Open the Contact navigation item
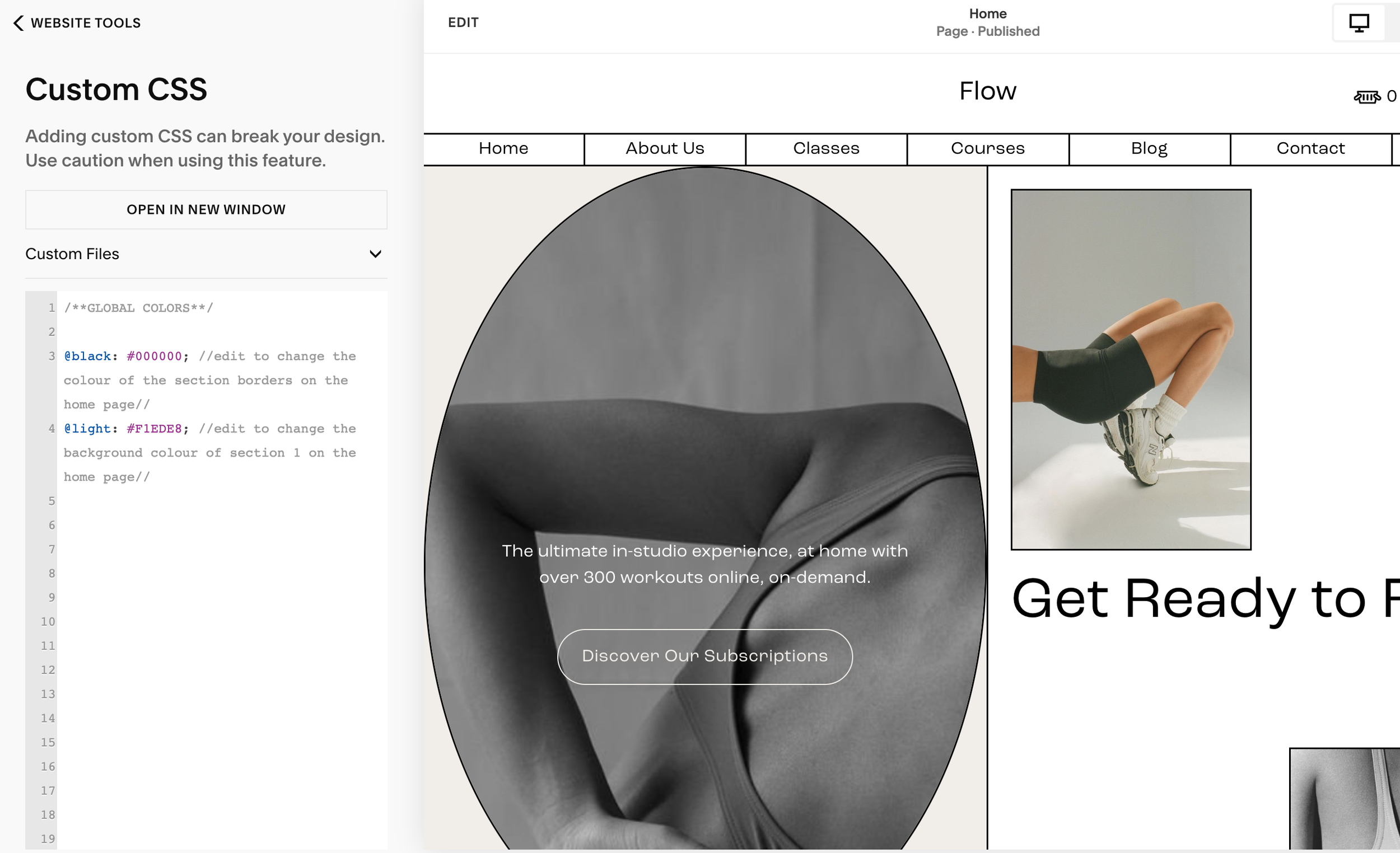This screenshot has height=853, width=1400. coord(1310,149)
